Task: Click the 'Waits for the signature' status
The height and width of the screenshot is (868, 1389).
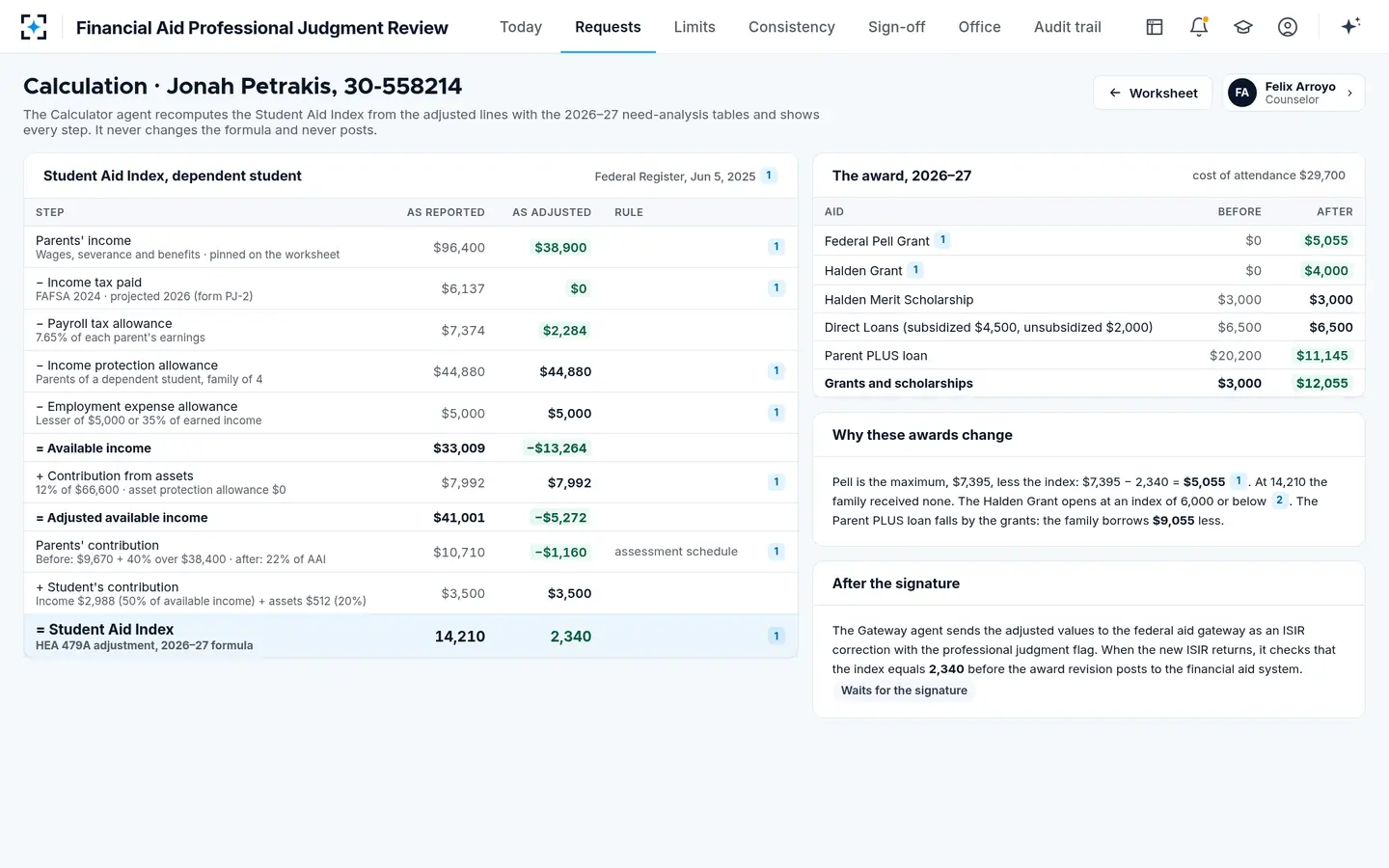Action: (904, 691)
